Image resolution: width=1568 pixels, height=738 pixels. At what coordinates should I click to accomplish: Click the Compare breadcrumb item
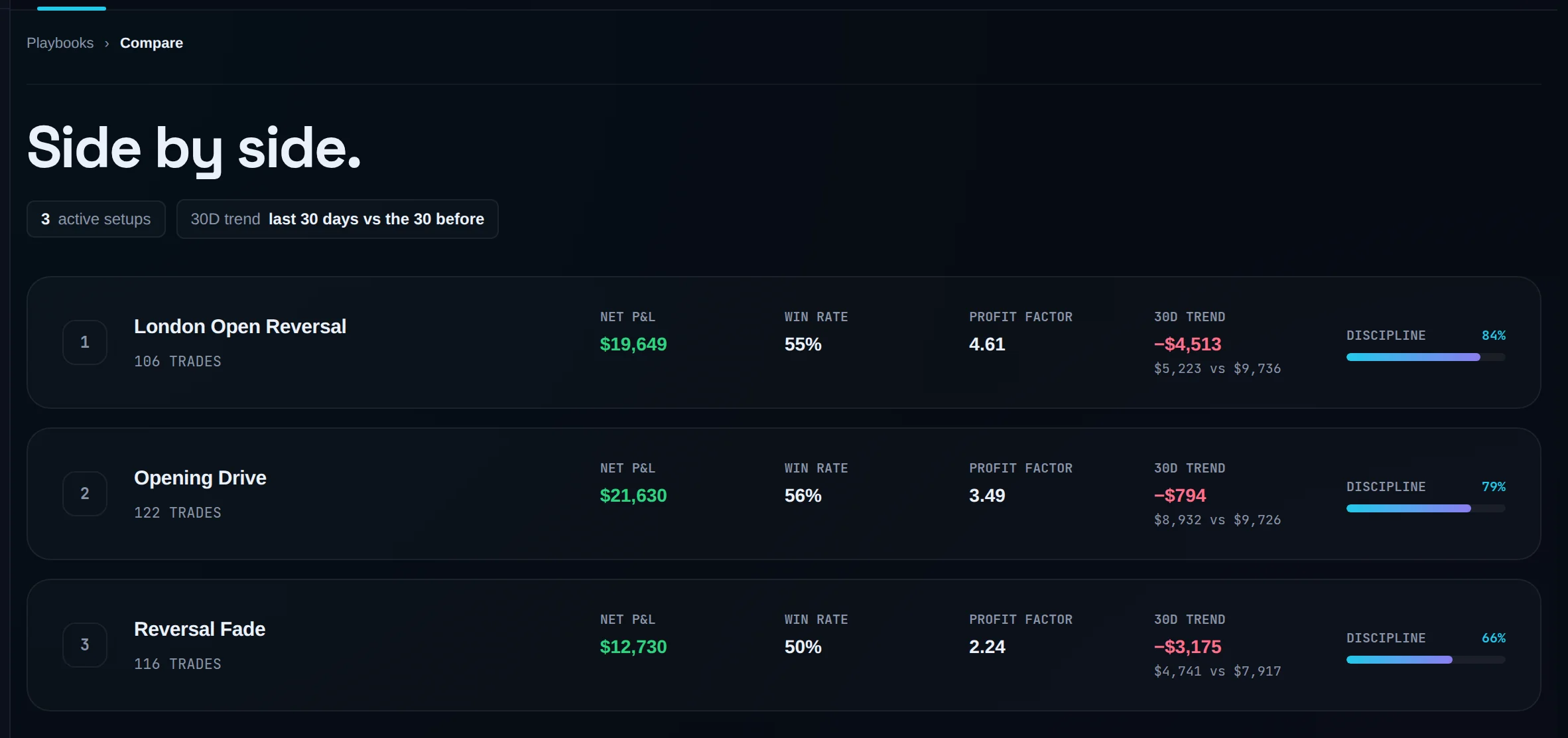pos(151,43)
